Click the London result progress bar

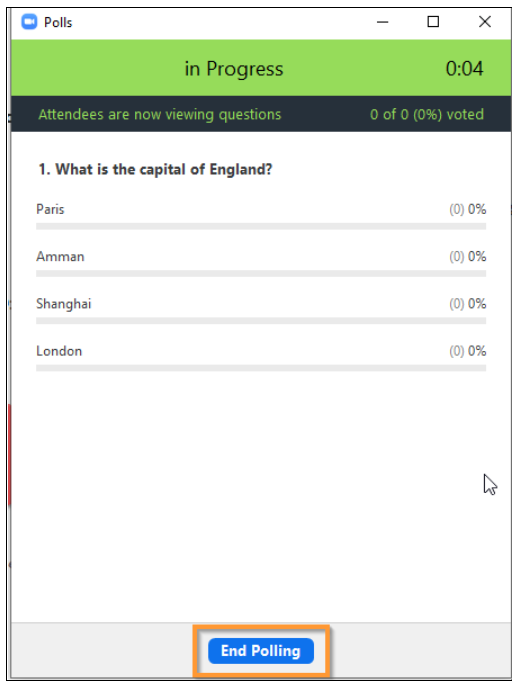[261, 368]
